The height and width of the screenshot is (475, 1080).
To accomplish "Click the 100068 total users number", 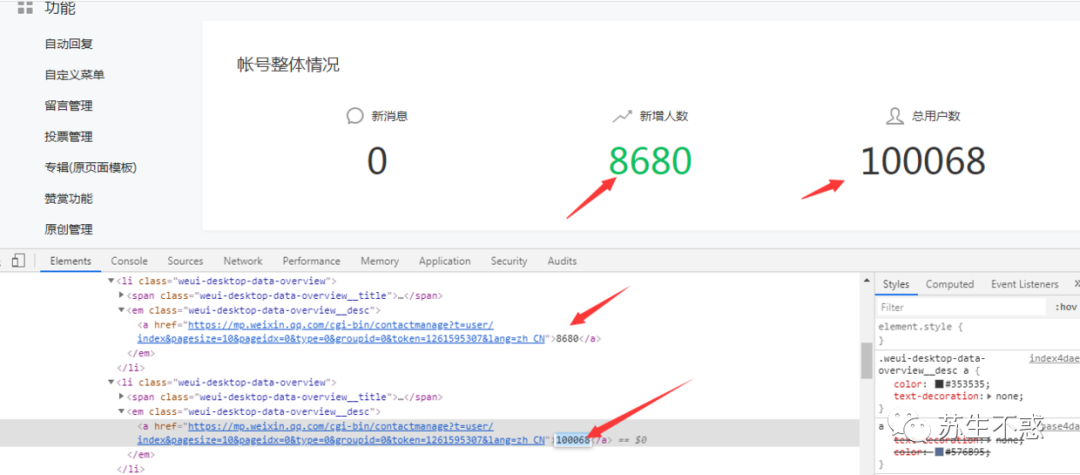I will pos(923,162).
